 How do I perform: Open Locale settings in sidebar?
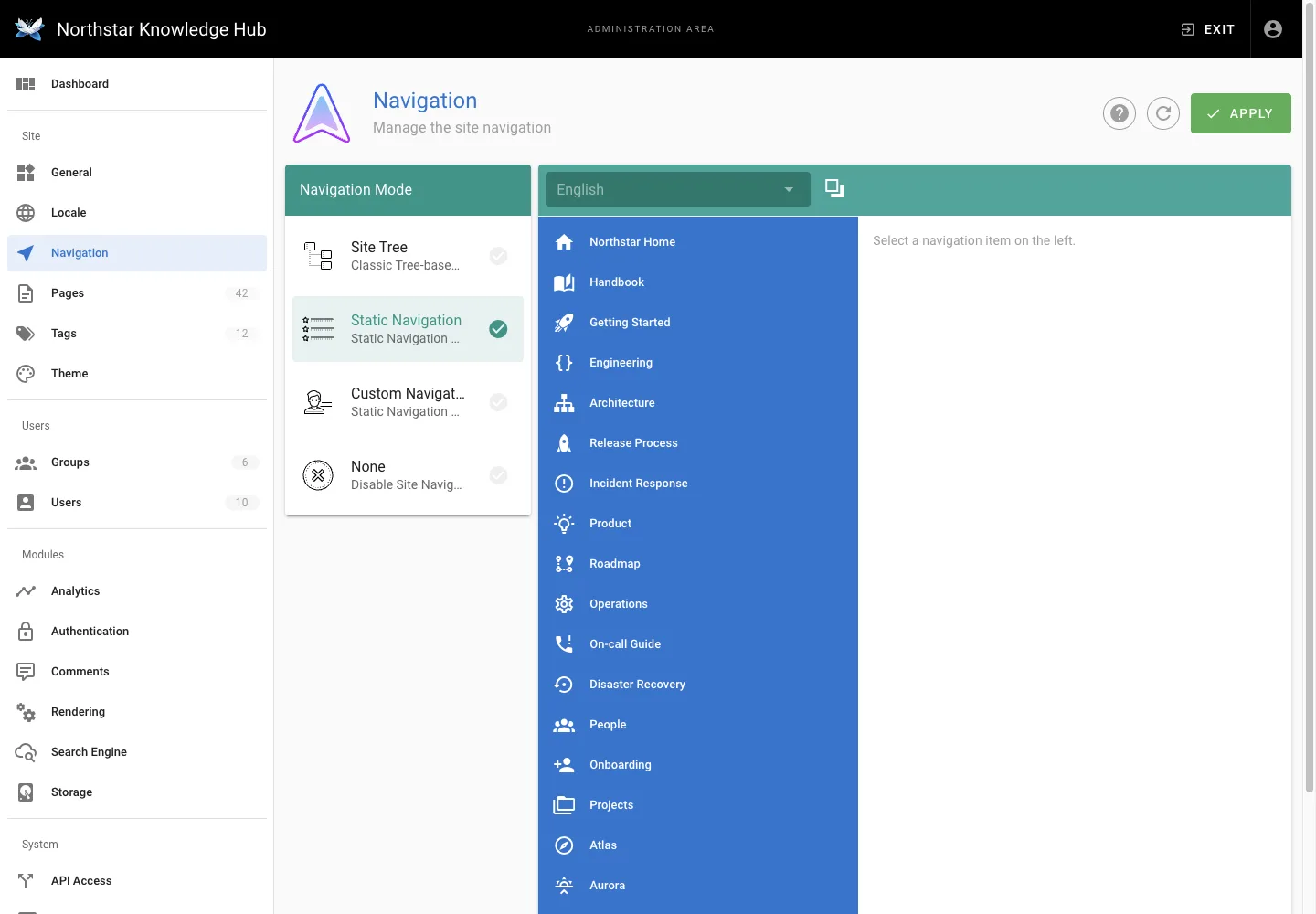[137, 213]
